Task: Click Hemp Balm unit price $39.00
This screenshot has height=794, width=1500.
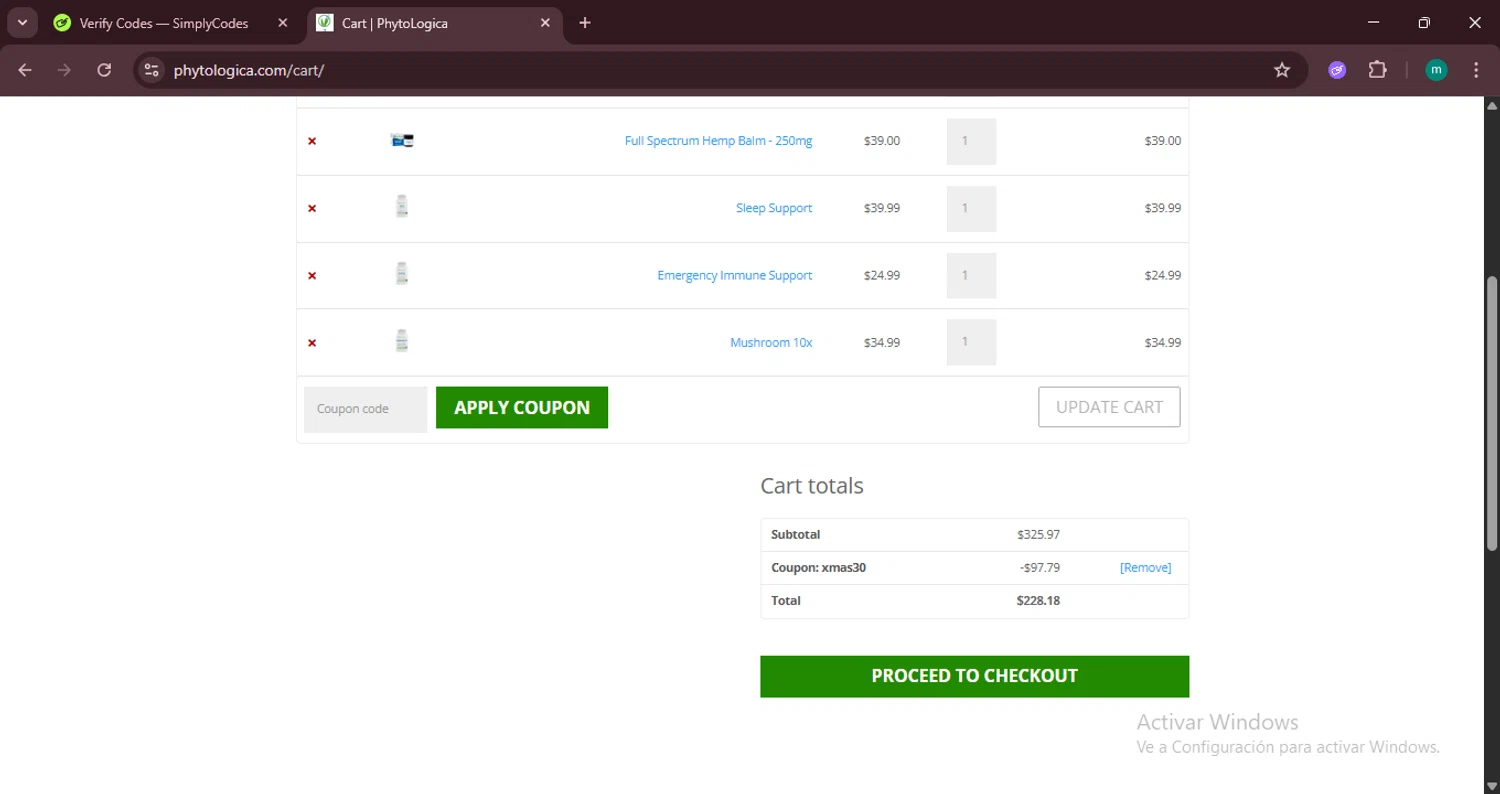Action: pos(882,141)
